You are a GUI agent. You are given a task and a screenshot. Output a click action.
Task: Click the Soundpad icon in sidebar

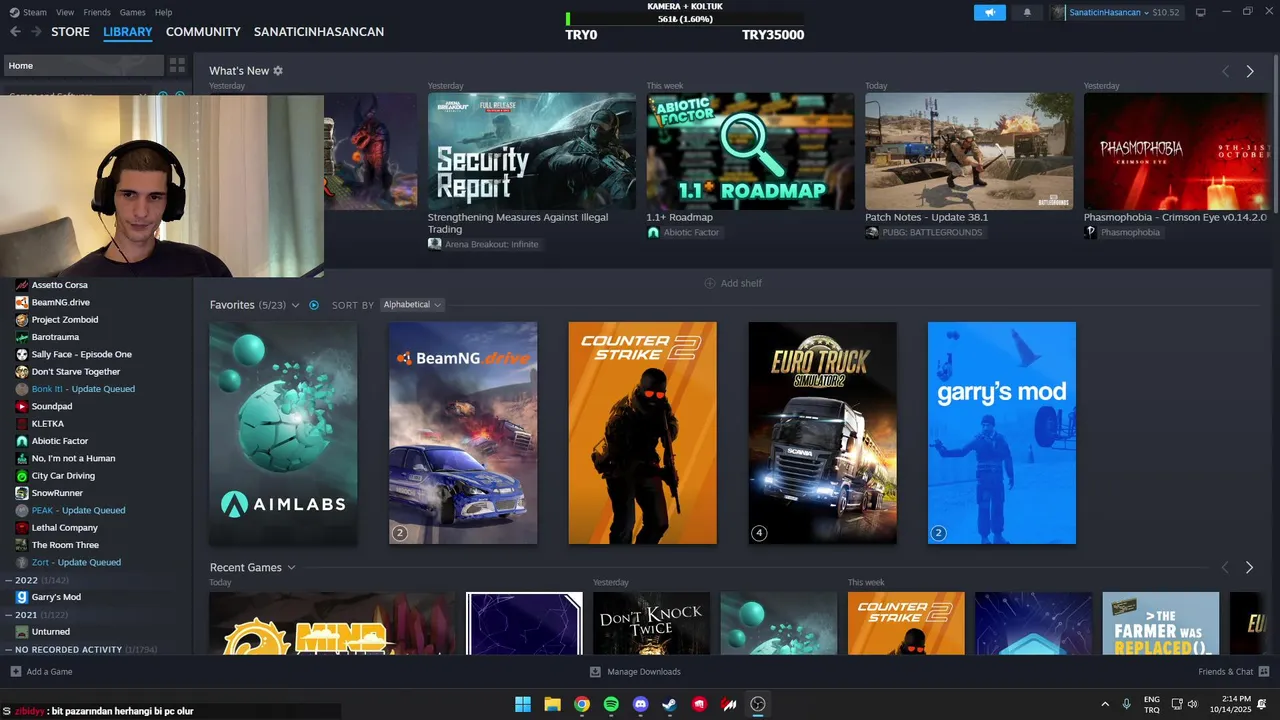click(x=22, y=406)
